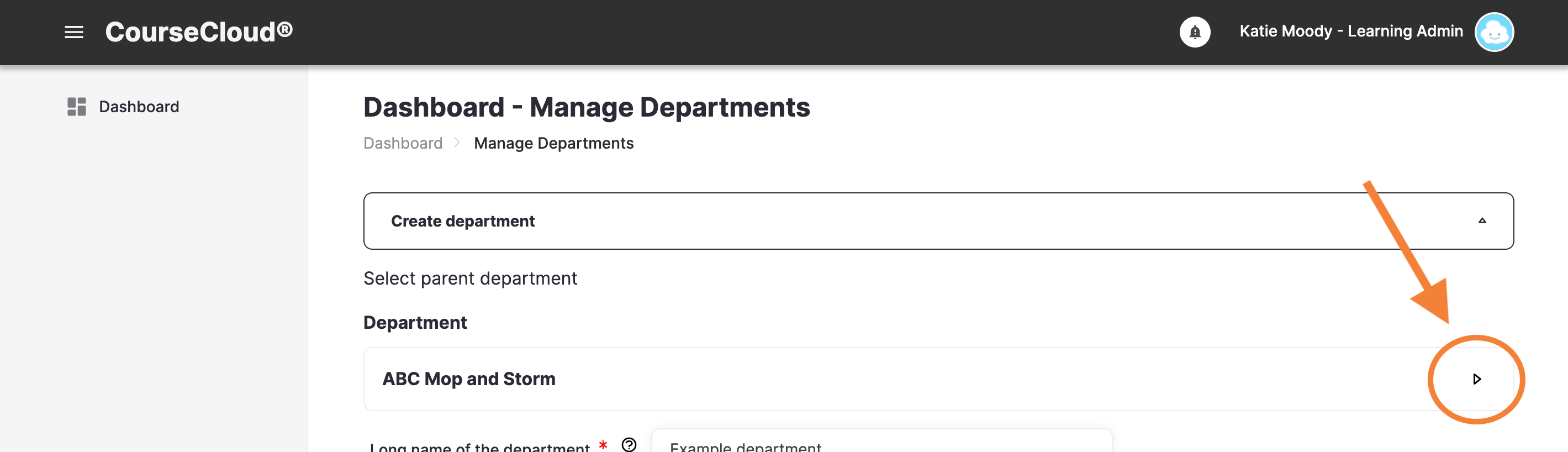Open the hamburger navigation menu
Viewport: 1568px width, 452px height.
[73, 32]
